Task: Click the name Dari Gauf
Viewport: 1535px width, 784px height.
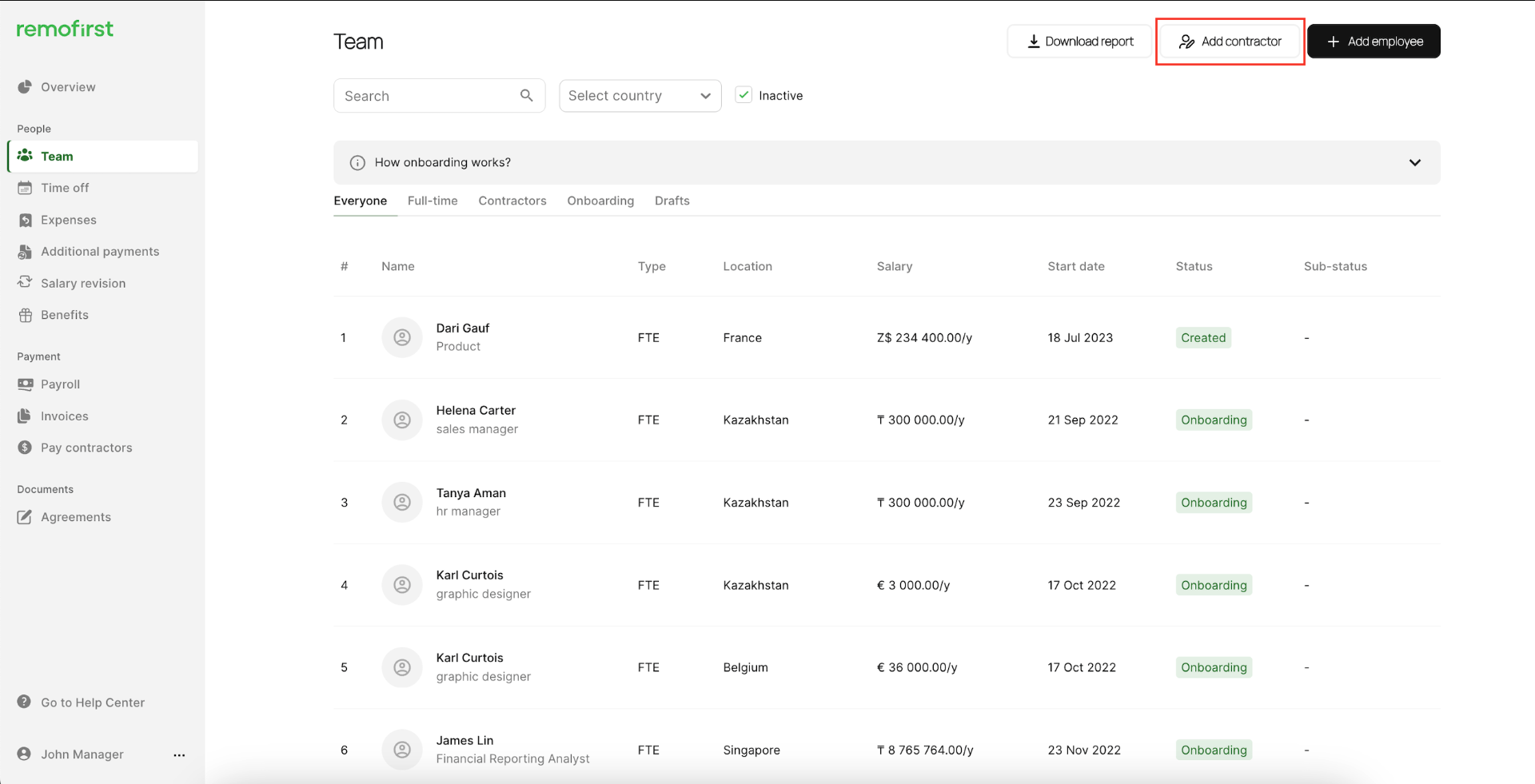Action: (x=463, y=328)
